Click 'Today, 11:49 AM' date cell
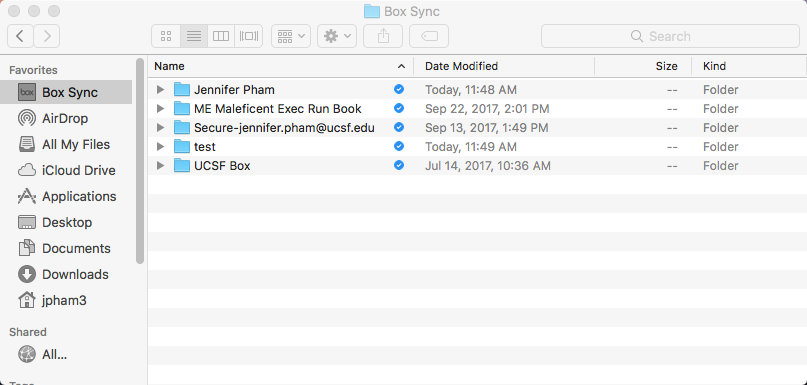807x385 pixels. point(471,147)
